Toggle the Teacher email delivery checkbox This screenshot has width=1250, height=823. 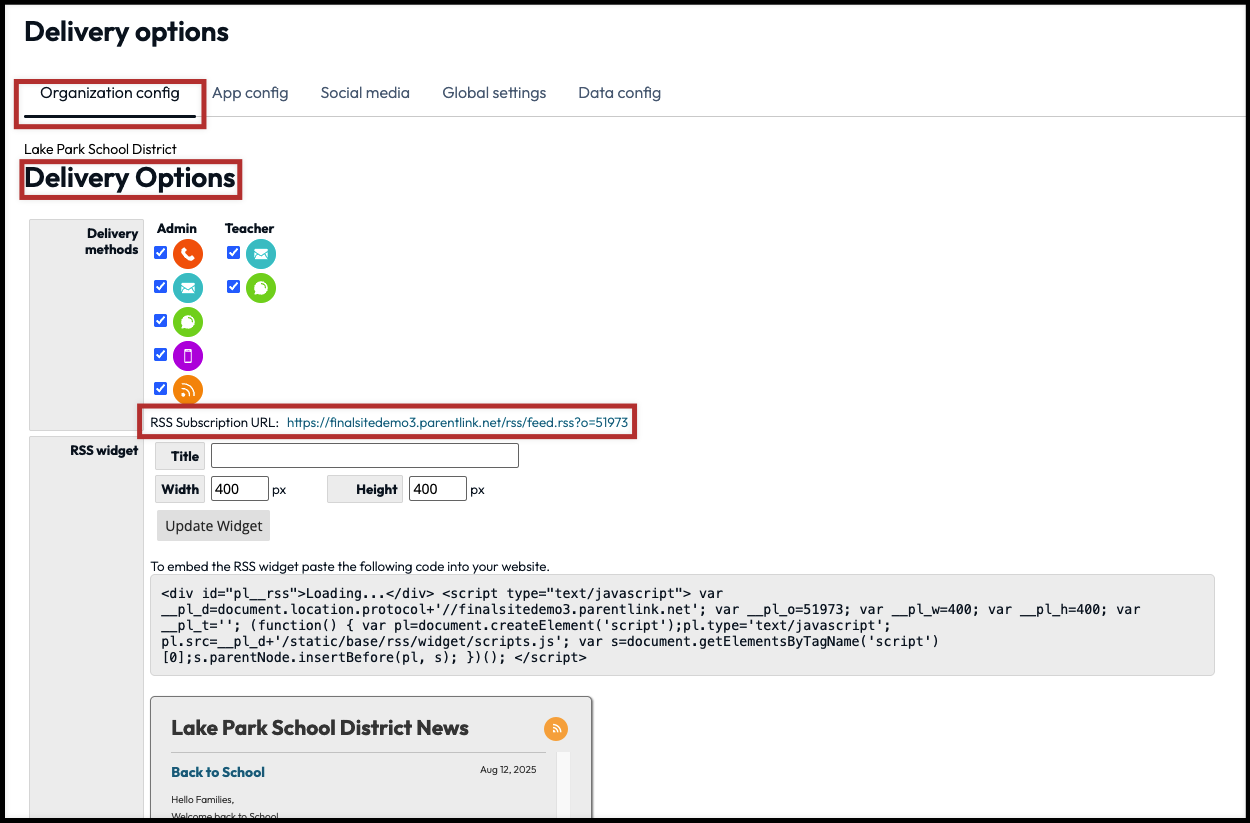click(233, 253)
